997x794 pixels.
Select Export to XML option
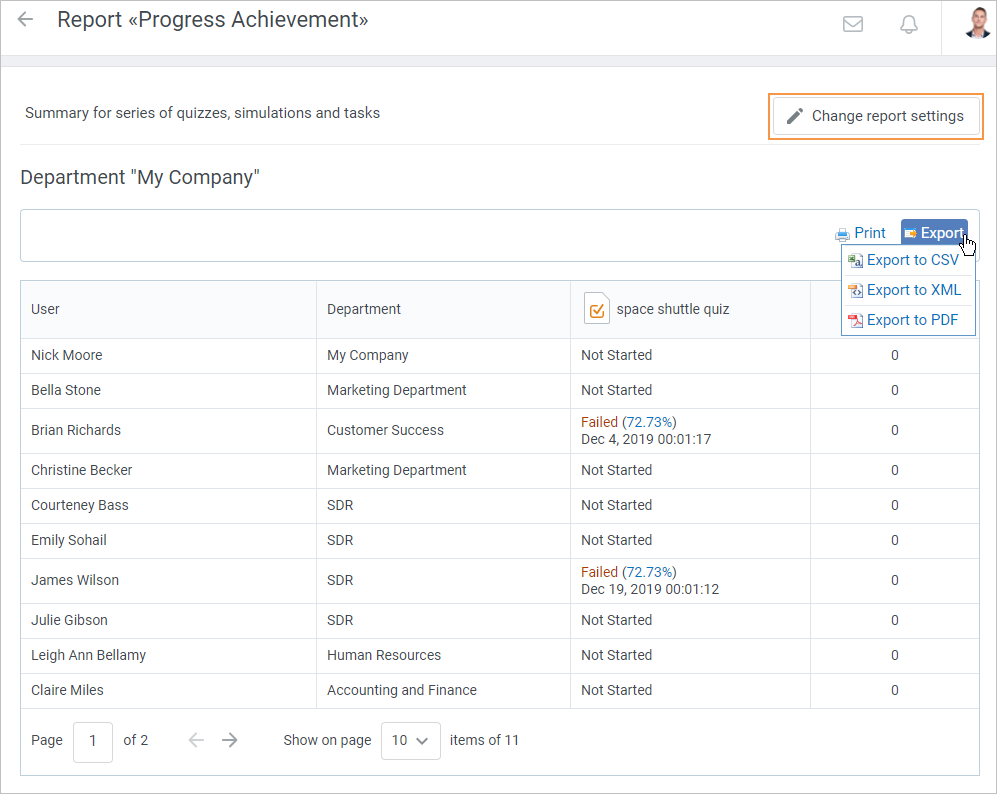pos(913,290)
